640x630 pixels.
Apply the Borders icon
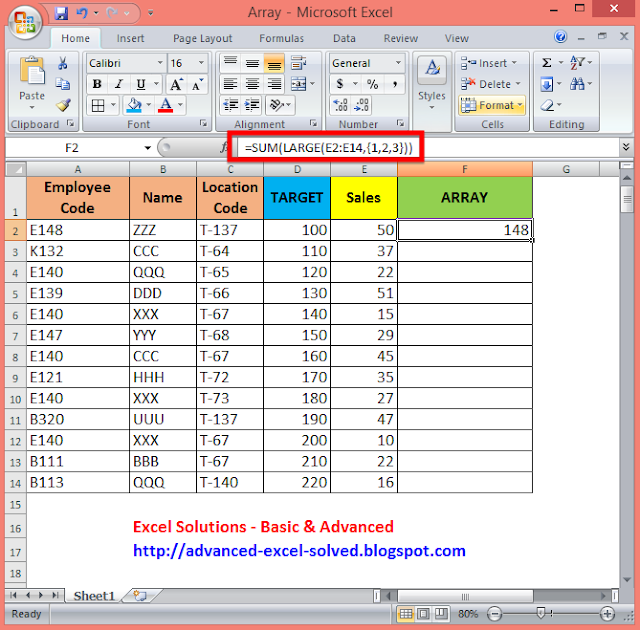coord(98,106)
